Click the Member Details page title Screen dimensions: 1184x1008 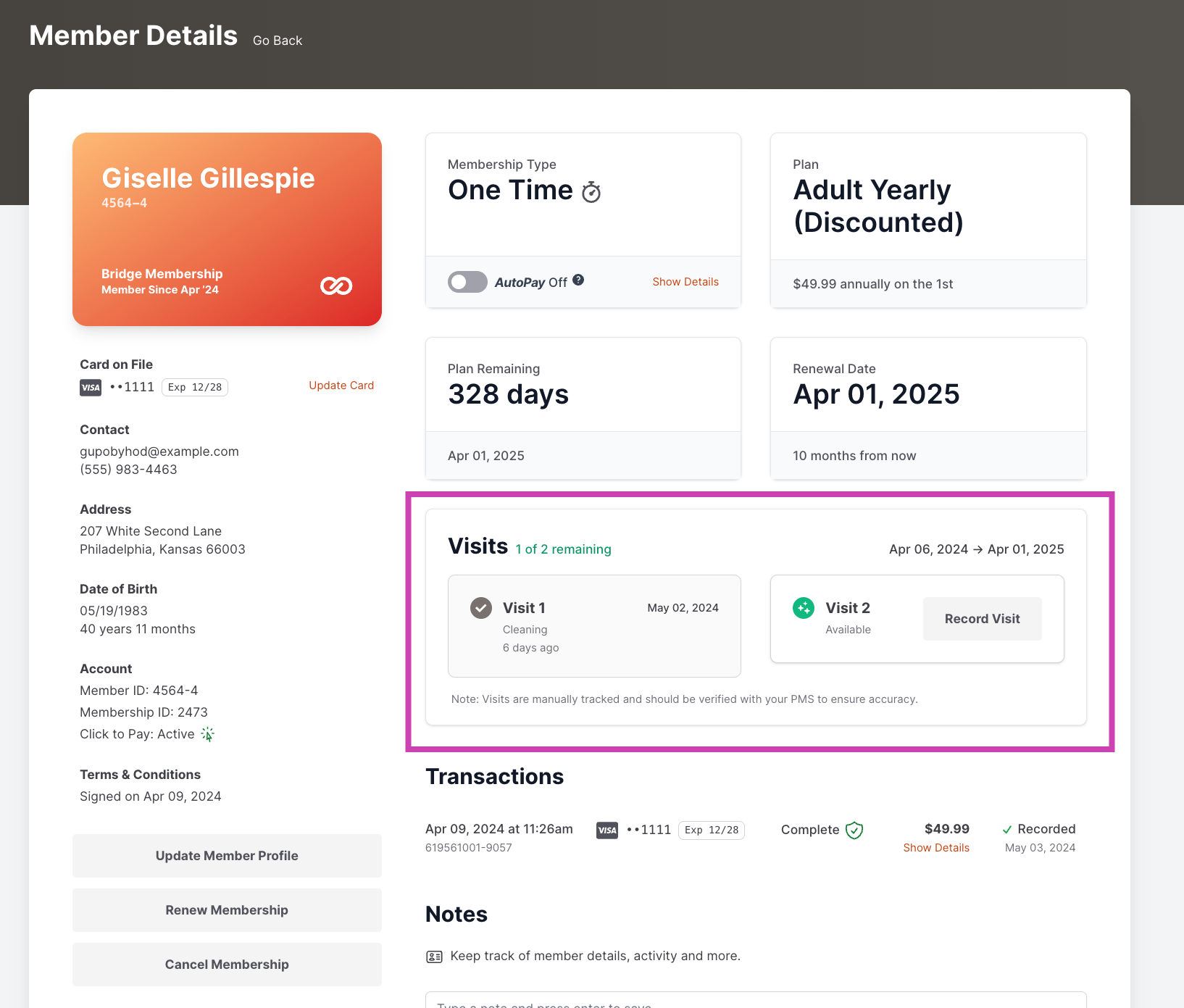pyautogui.click(x=133, y=36)
